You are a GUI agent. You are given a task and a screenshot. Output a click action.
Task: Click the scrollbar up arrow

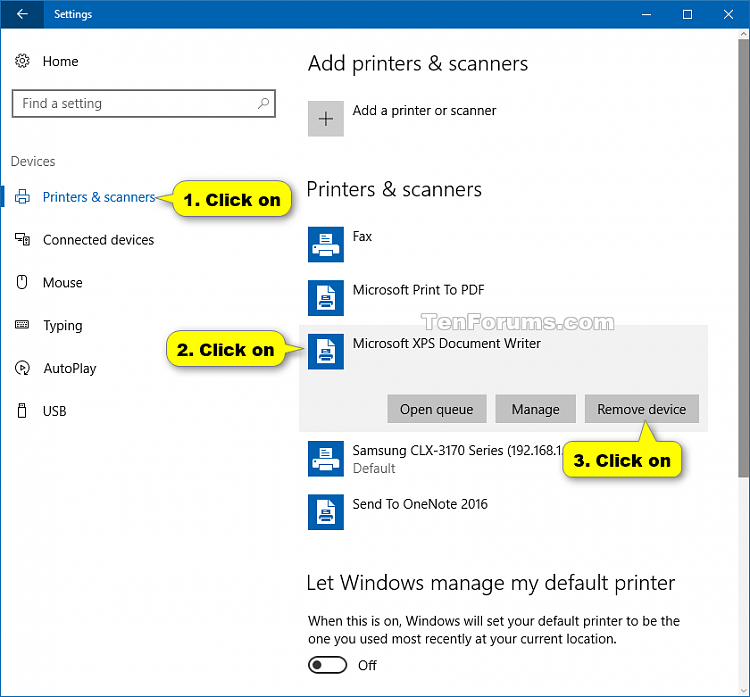pyautogui.click(x=744, y=34)
